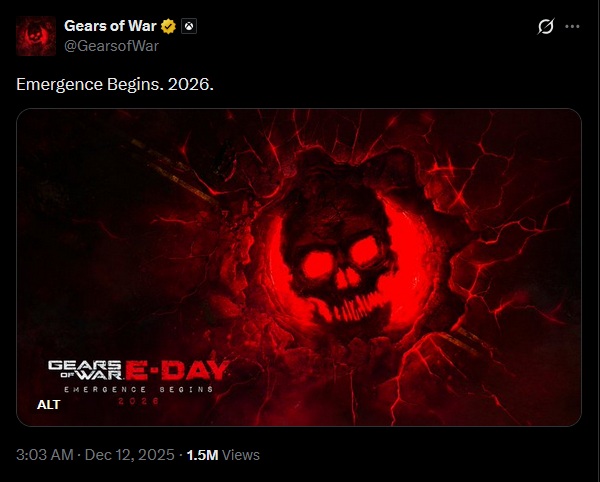Open the three-dot more options menu
Screen dimensions: 600x482
(572, 26)
